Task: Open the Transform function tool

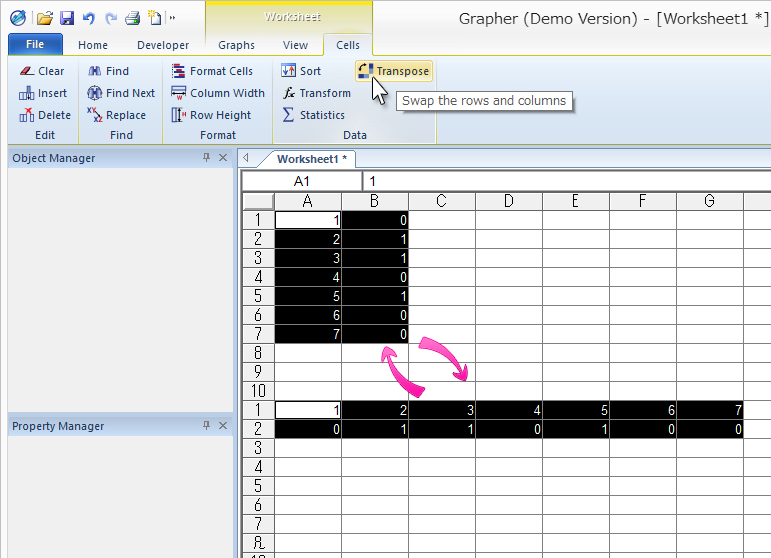Action: (289, 93)
